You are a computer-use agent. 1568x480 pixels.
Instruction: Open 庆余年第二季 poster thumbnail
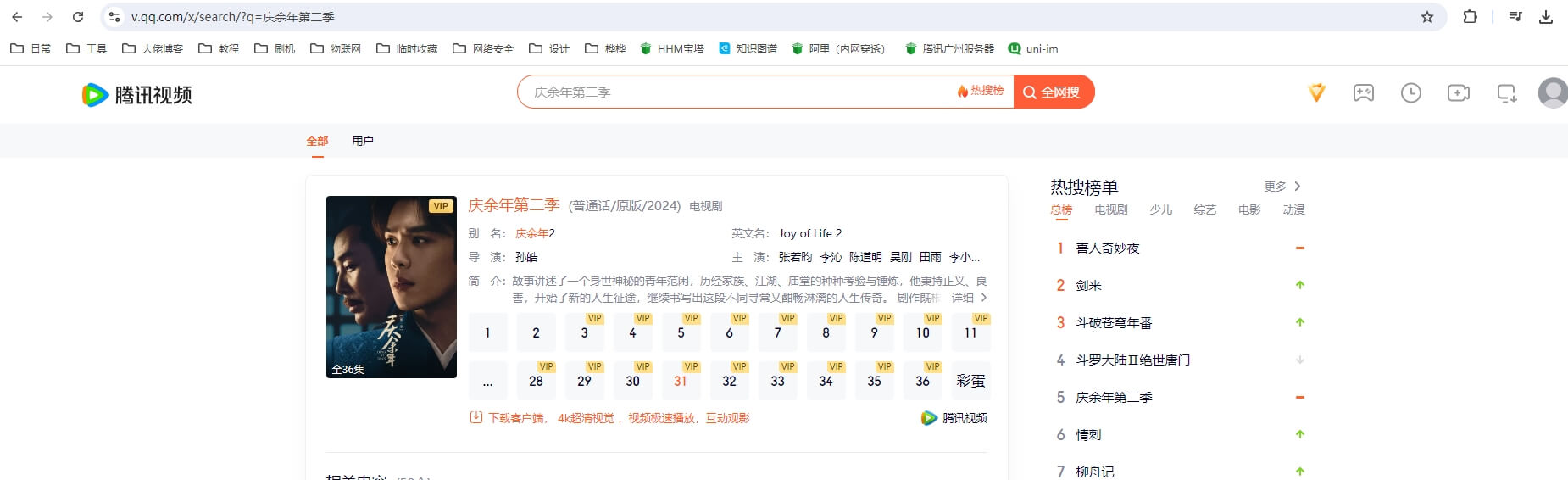(392, 287)
